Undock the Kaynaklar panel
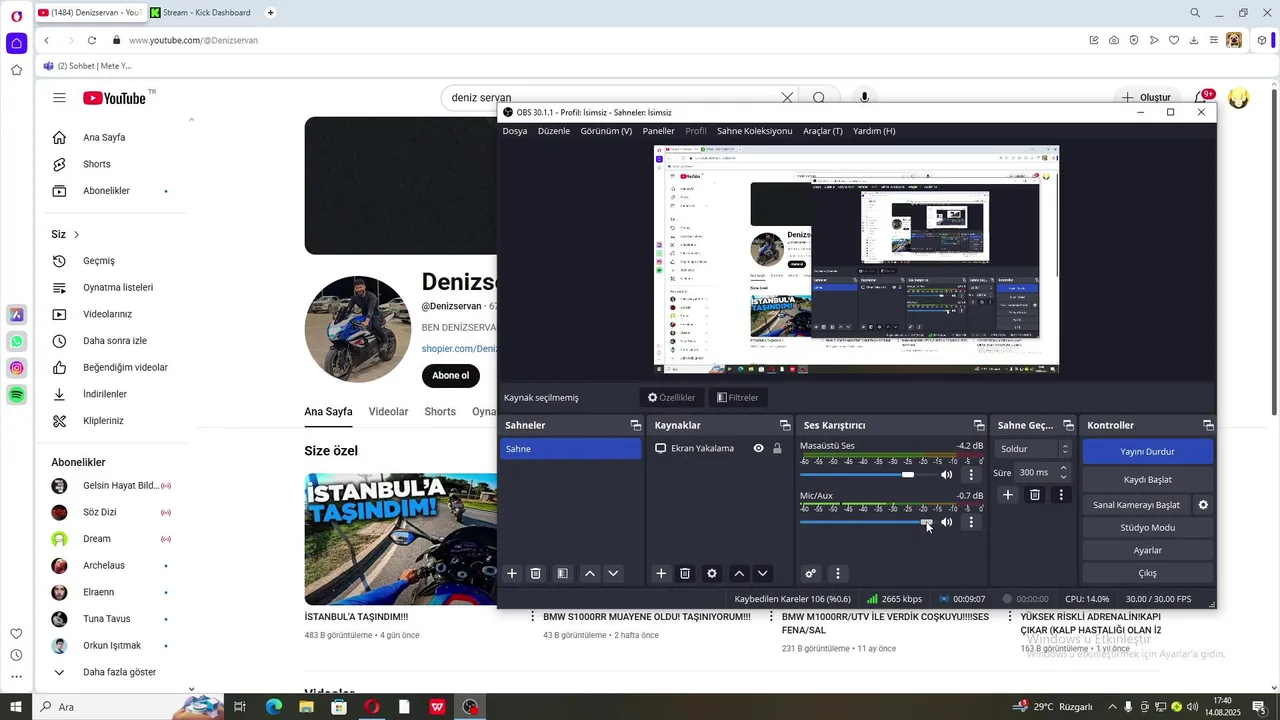Viewport: 1280px width, 720px height. click(x=784, y=426)
